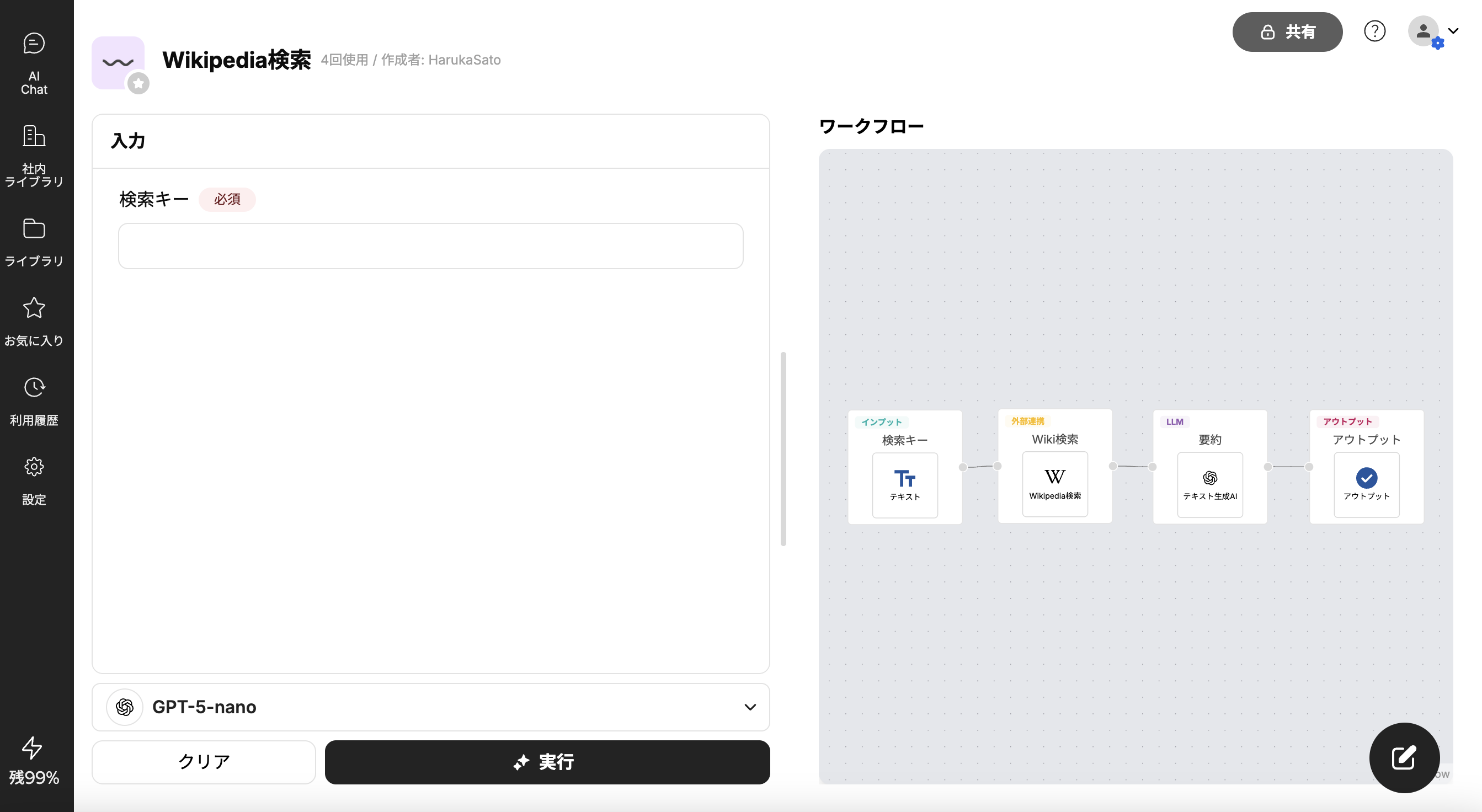The image size is (1482, 812).
Task: Open the user account menu chevron
Action: [x=1453, y=31]
